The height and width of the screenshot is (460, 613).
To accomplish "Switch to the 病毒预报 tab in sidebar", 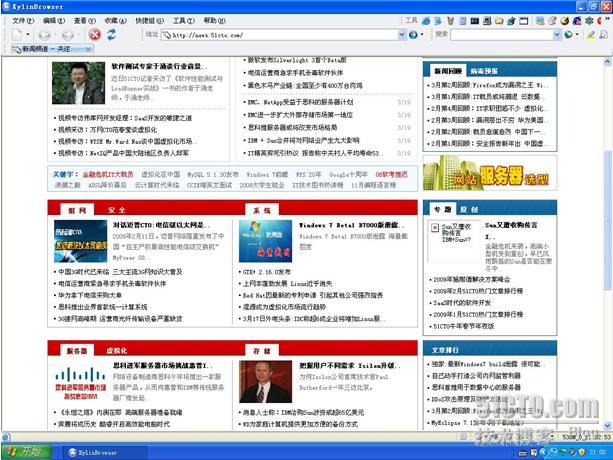I will 484,71.
